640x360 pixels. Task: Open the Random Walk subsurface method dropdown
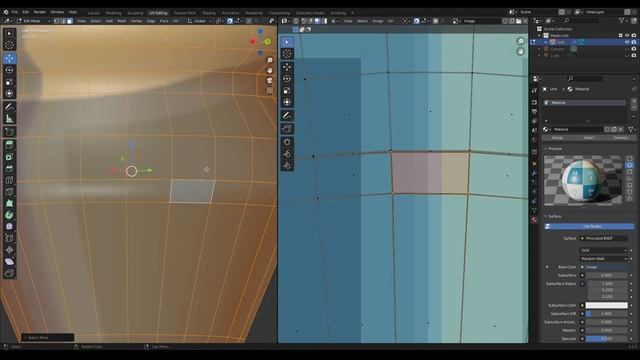604,258
